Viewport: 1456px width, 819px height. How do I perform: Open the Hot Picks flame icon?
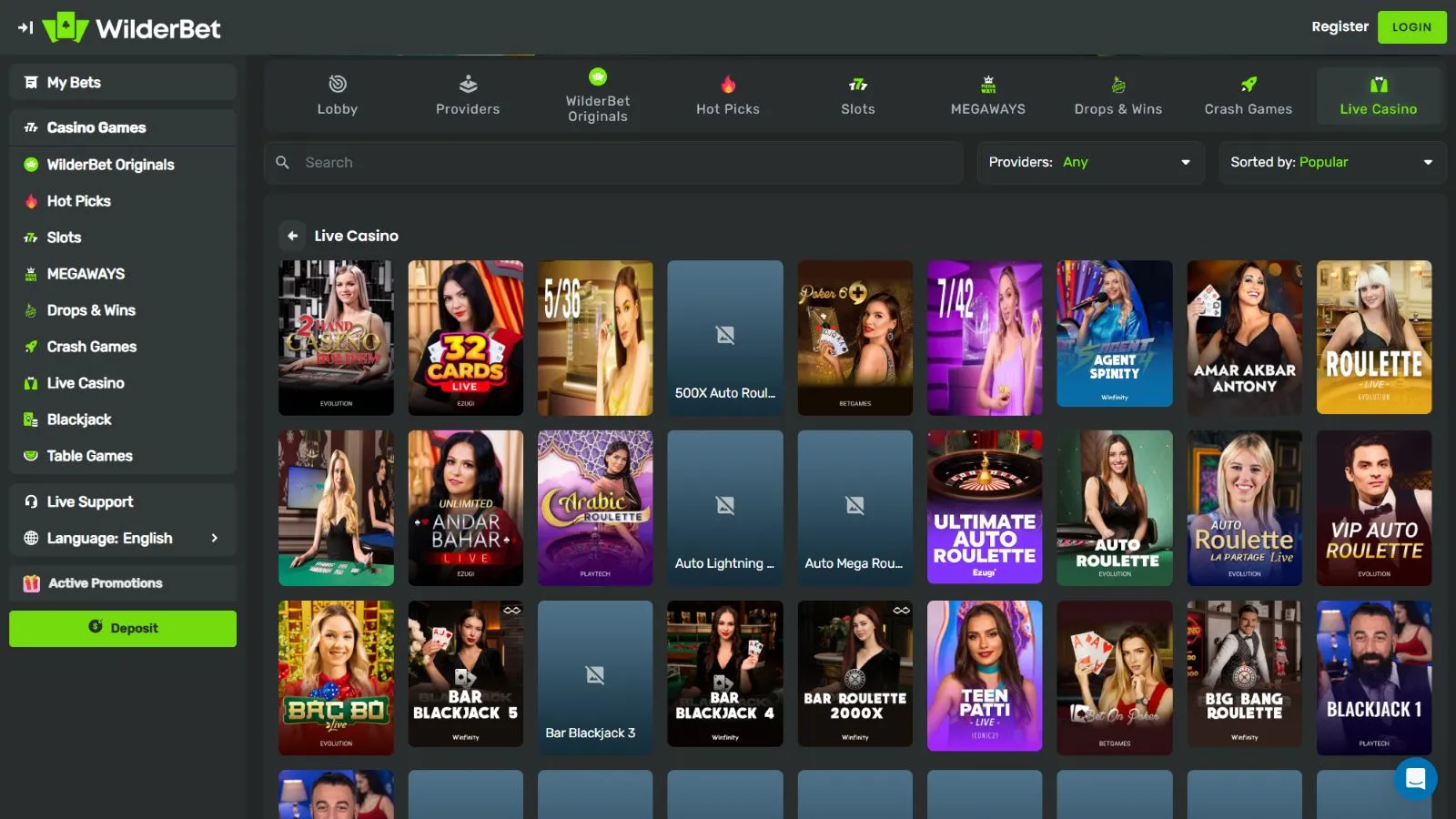click(x=728, y=85)
